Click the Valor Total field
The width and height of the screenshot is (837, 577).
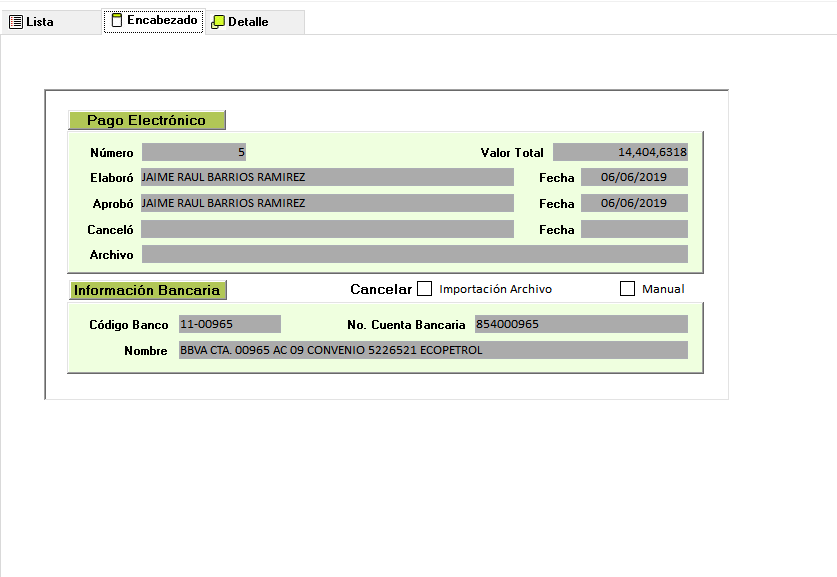pyautogui.click(x=620, y=152)
